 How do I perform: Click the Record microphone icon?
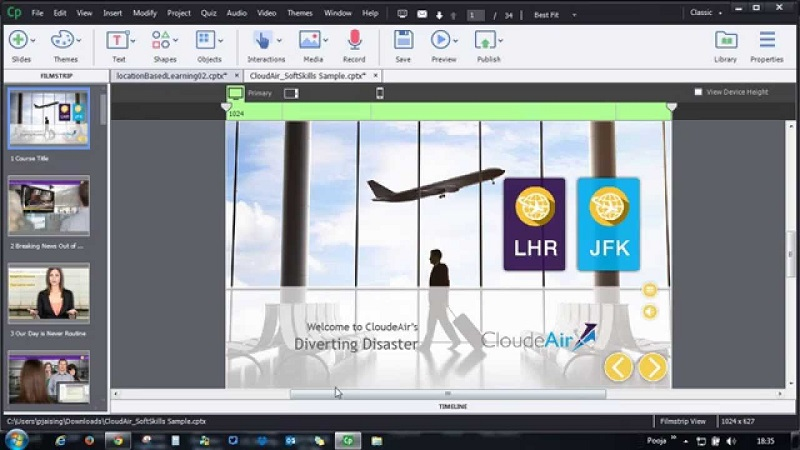pyautogui.click(x=354, y=40)
